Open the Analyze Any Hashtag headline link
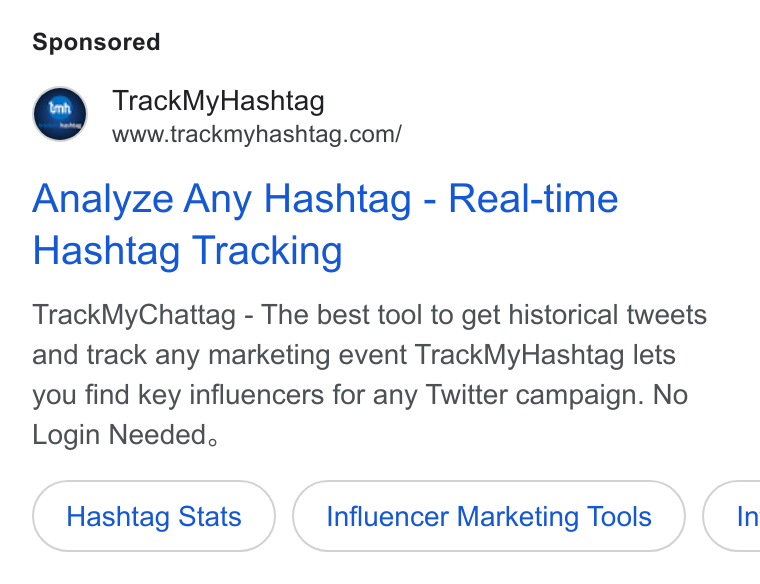Screen dimensions: 760x584 tap(325, 224)
